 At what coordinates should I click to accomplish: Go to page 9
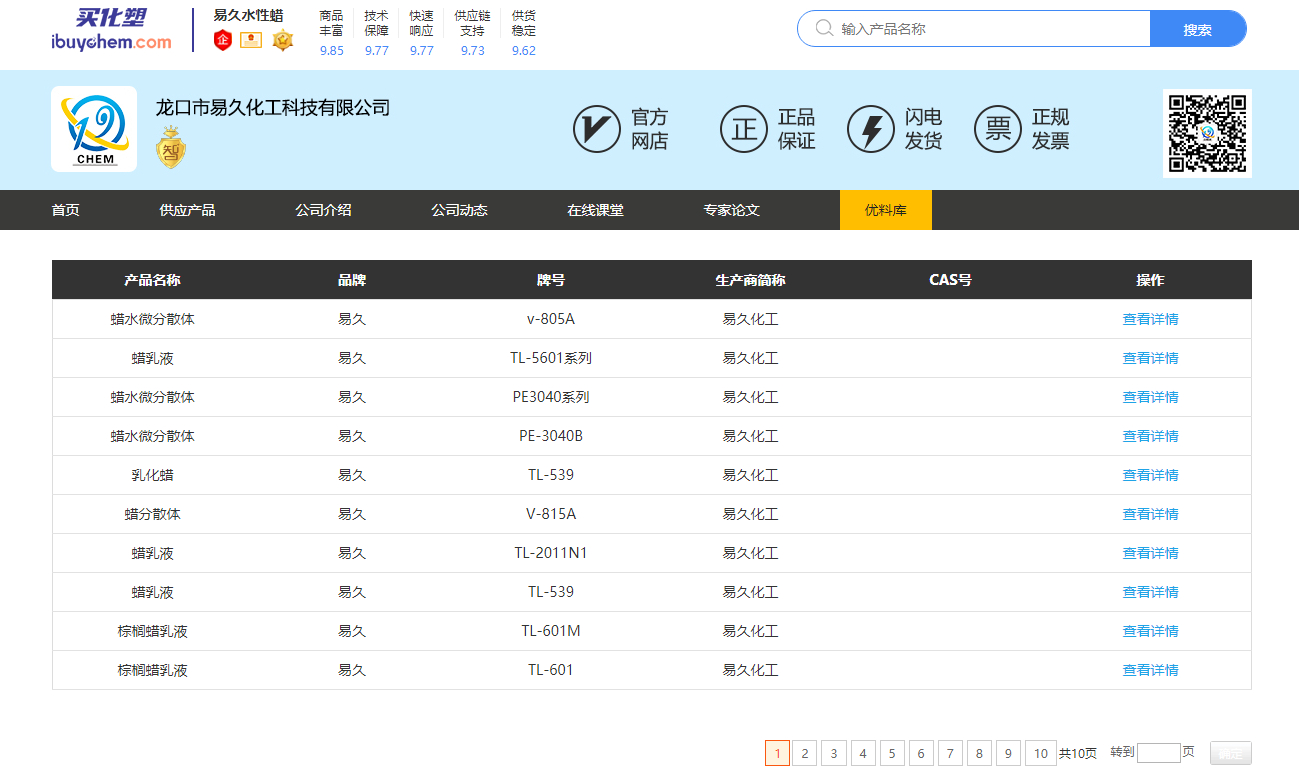coord(1008,753)
